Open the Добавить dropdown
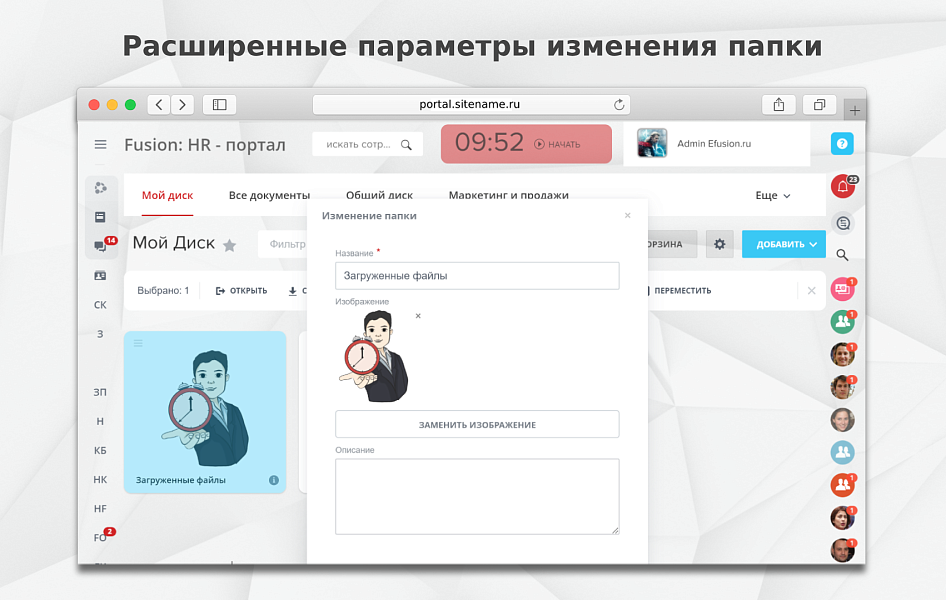This screenshot has height=600, width=946. pos(783,244)
